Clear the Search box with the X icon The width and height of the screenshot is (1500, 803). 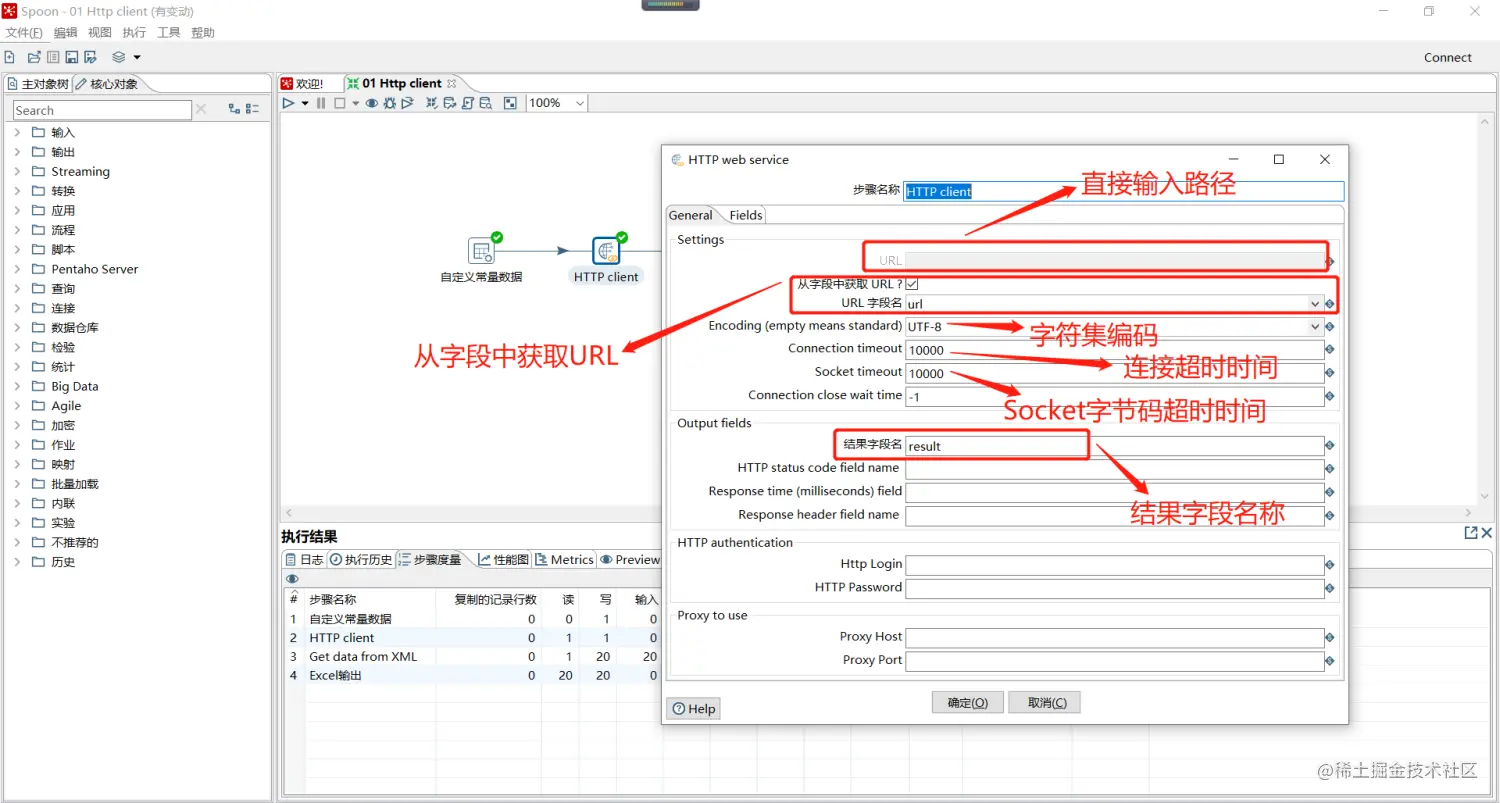pyautogui.click(x=201, y=109)
